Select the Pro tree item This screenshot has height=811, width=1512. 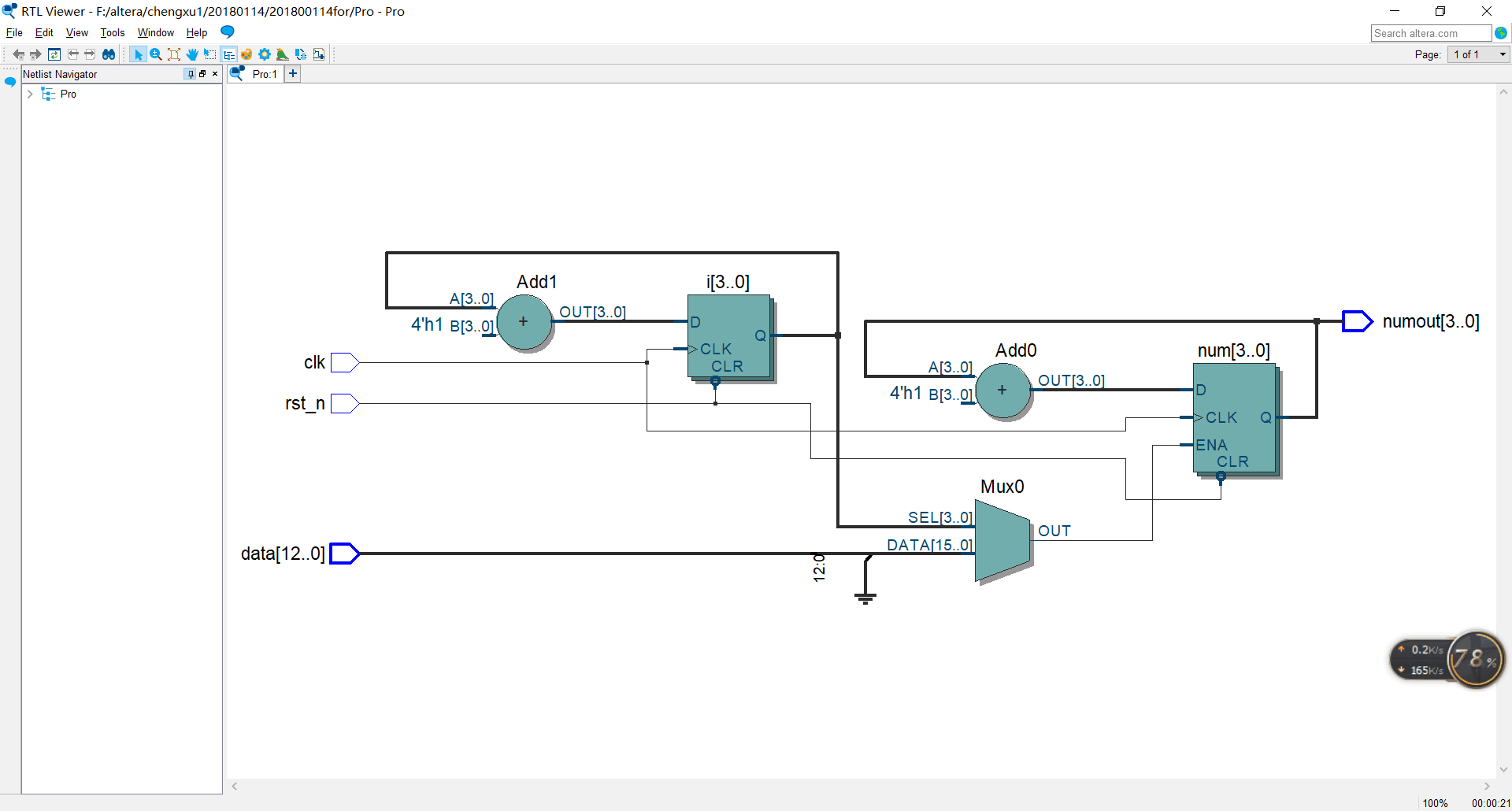coord(69,94)
